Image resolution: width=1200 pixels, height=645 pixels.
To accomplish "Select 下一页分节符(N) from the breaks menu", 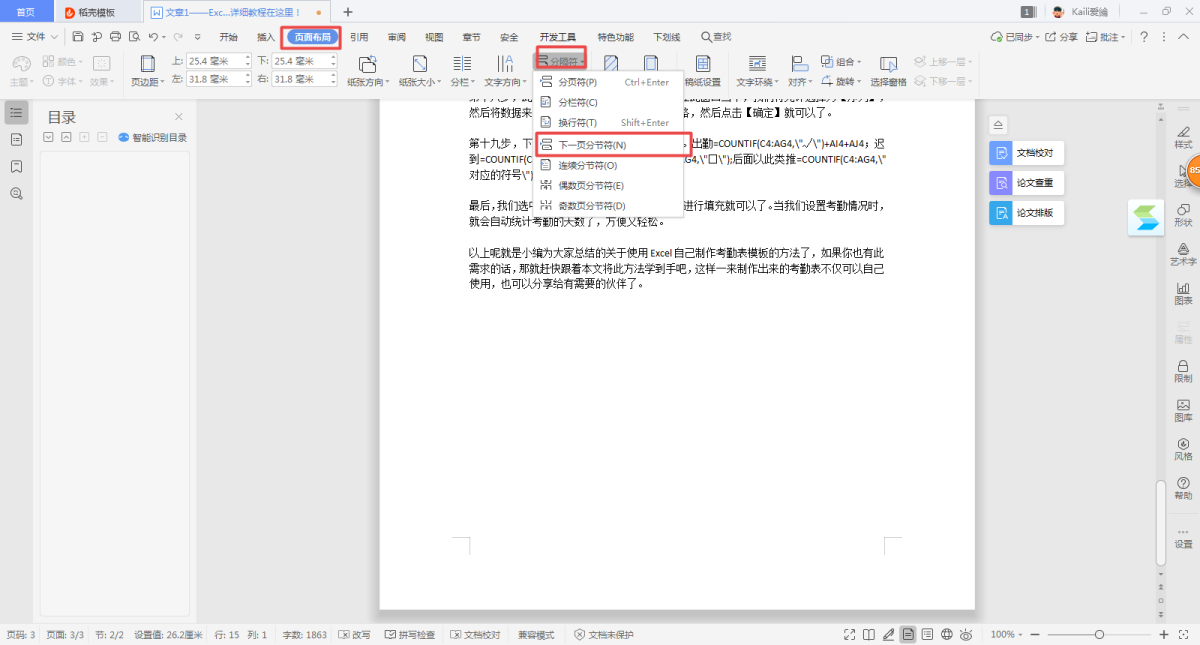I will 592,145.
